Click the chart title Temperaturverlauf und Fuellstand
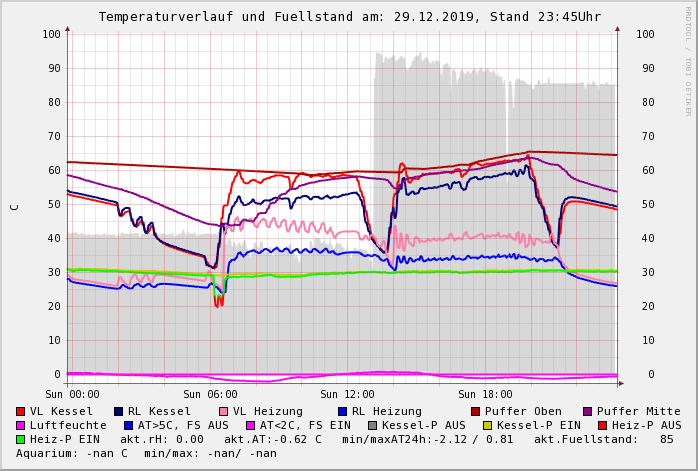The width and height of the screenshot is (698, 471). [x=349, y=17]
